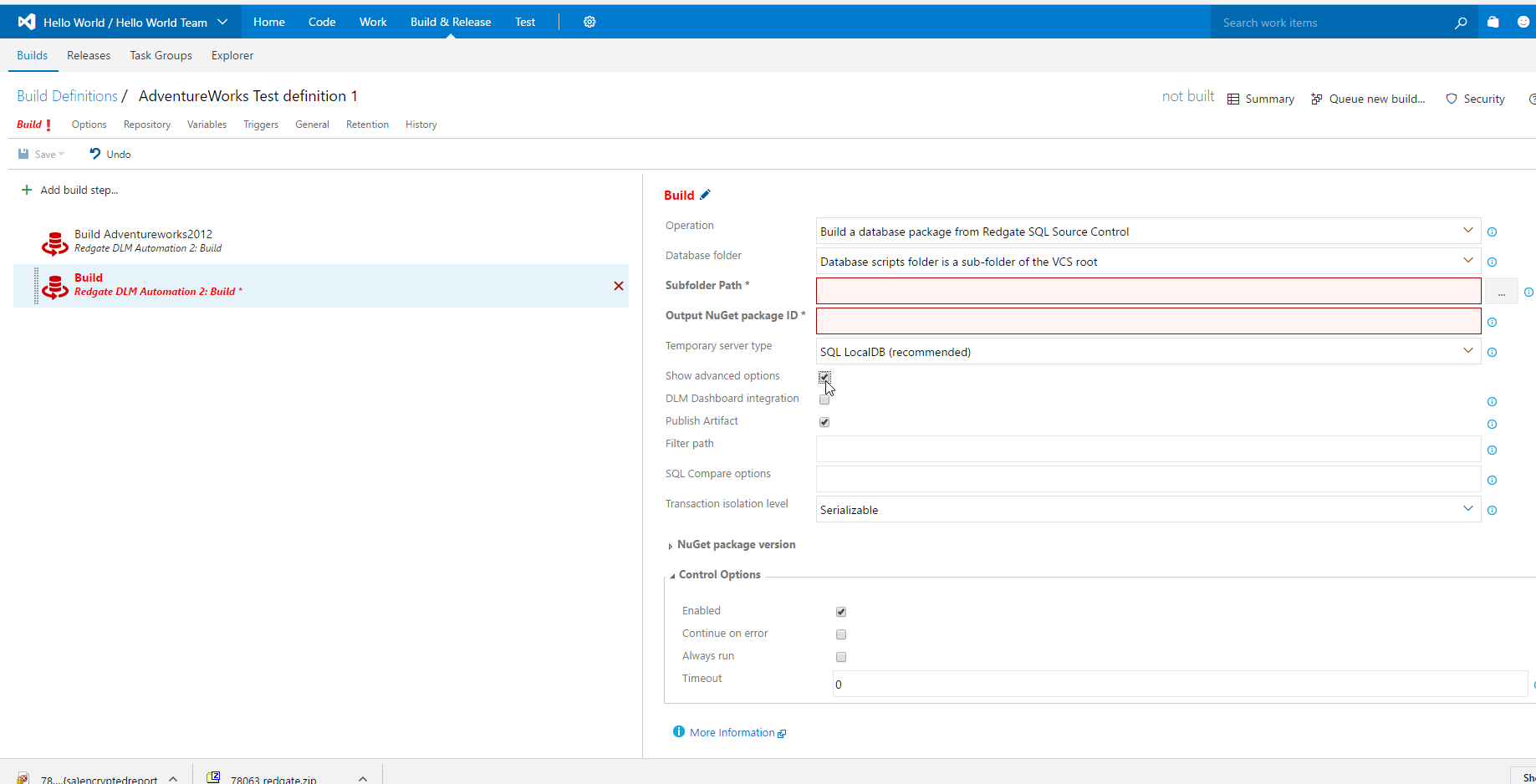Click the Filter path input field
The width and height of the screenshot is (1536, 784).
tap(1148, 449)
